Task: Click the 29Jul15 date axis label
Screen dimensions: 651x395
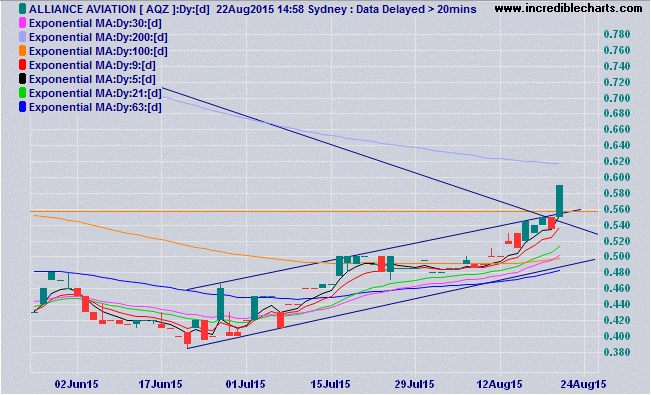Action: (414, 384)
